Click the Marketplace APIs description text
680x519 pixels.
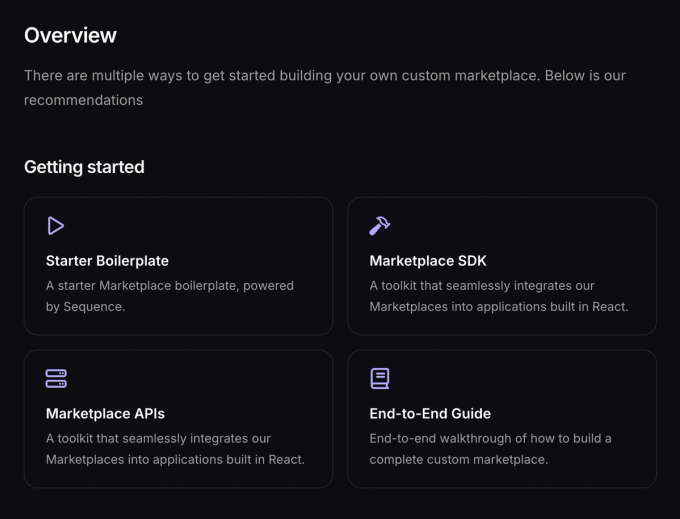(175, 449)
